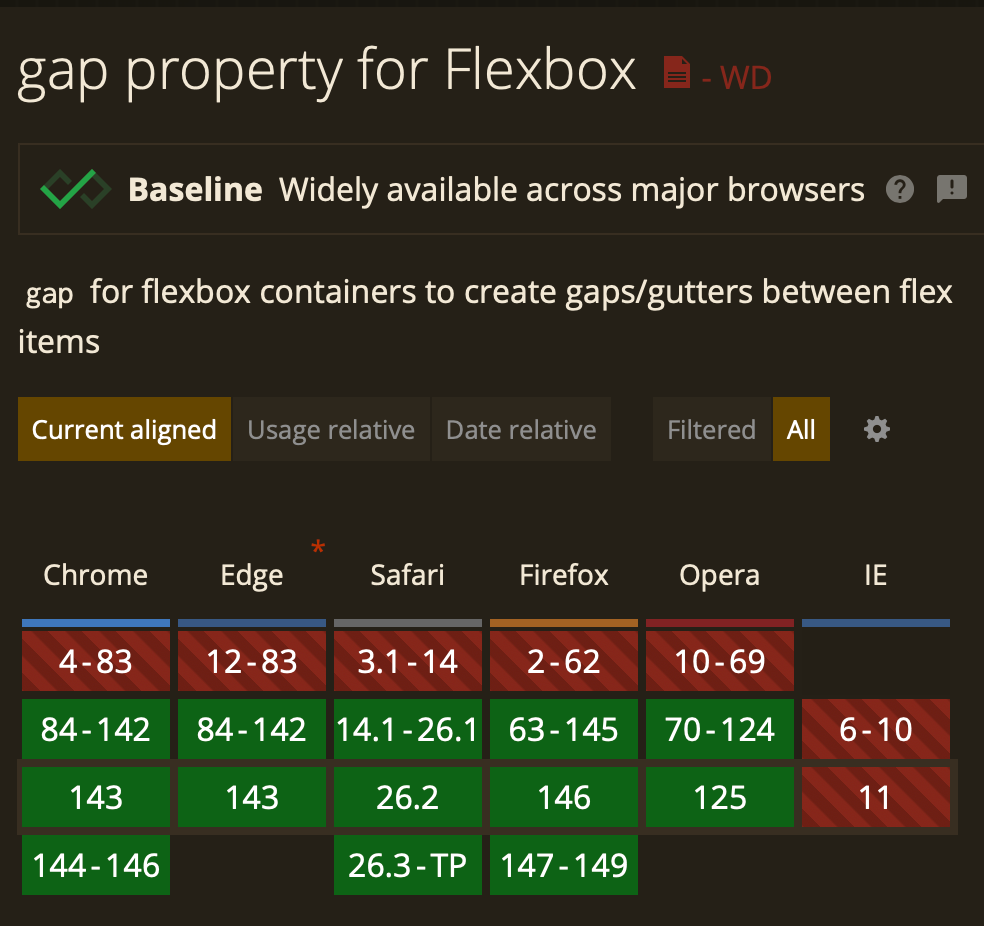Screen dimensions: 984x926
Task: Open settings via the gear icon
Action: click(876, 430)
